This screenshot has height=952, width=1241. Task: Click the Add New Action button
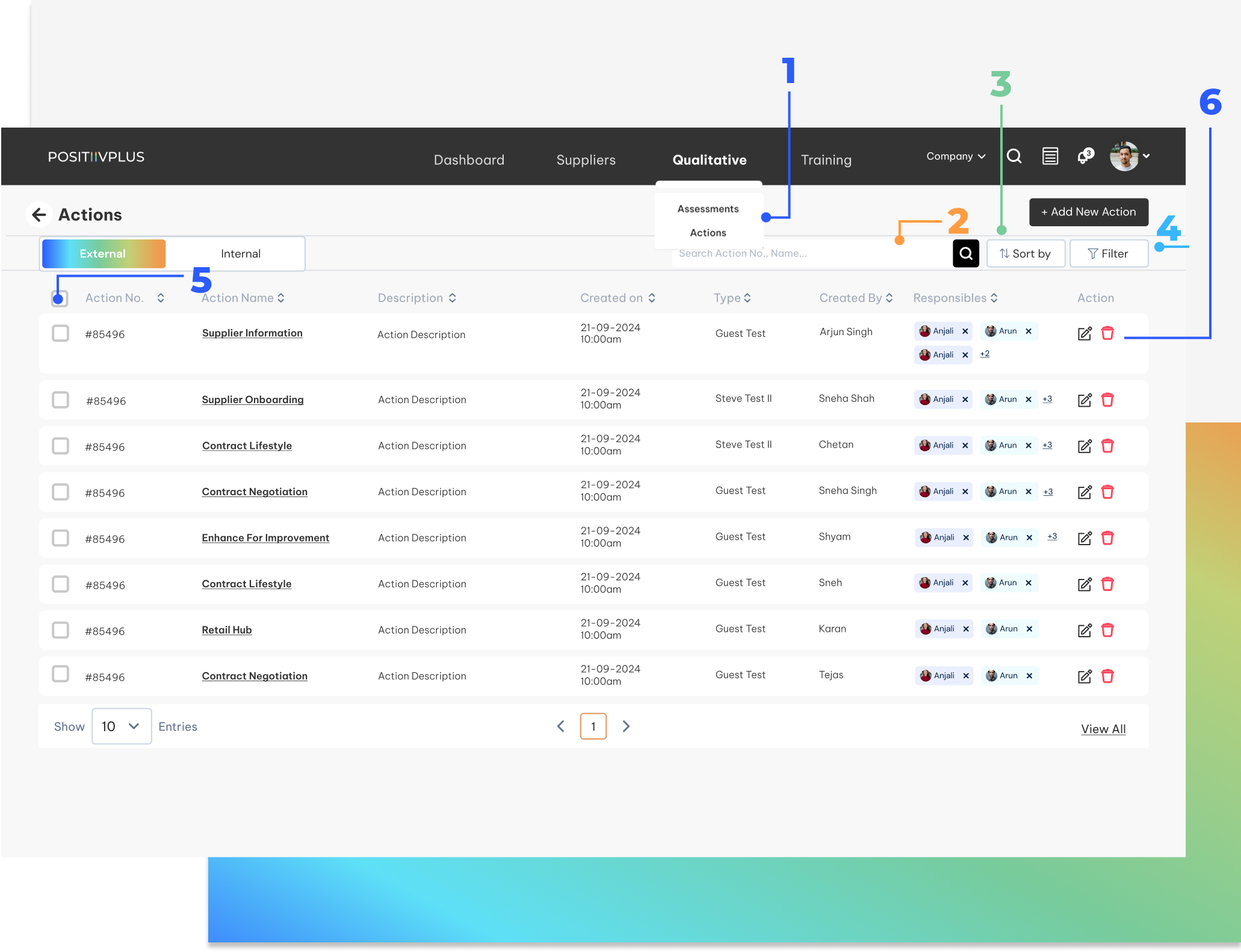click(1088, 212)
